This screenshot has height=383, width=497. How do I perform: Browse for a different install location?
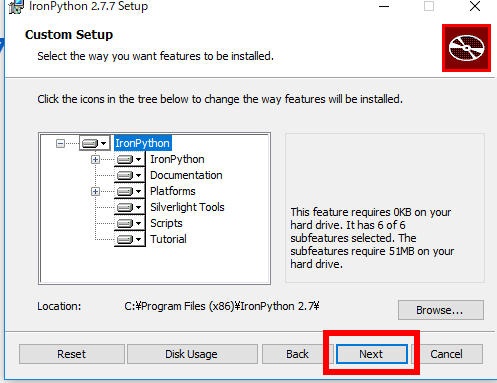[440, 310]
